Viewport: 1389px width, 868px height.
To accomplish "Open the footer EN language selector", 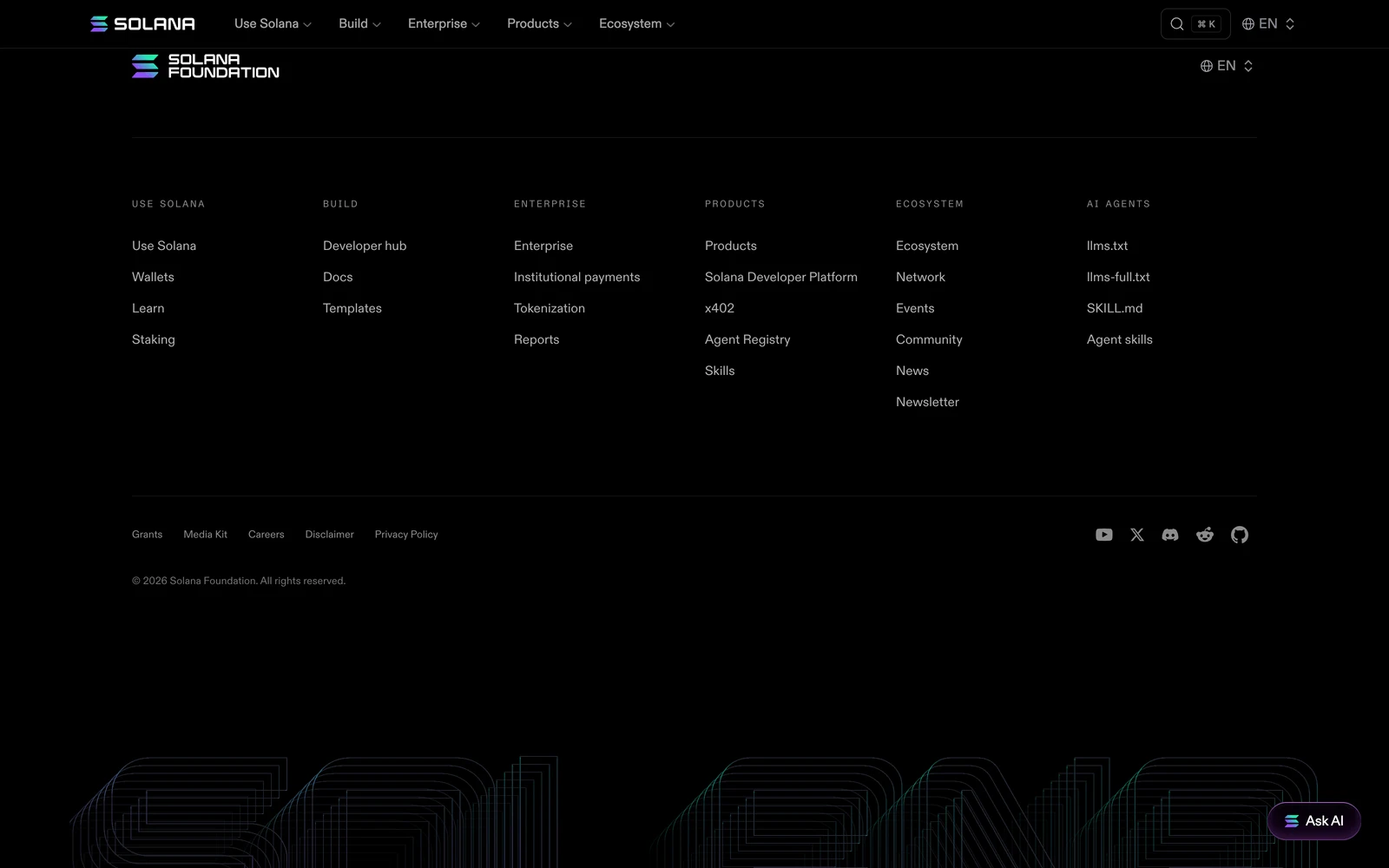I will point(1227,66).
